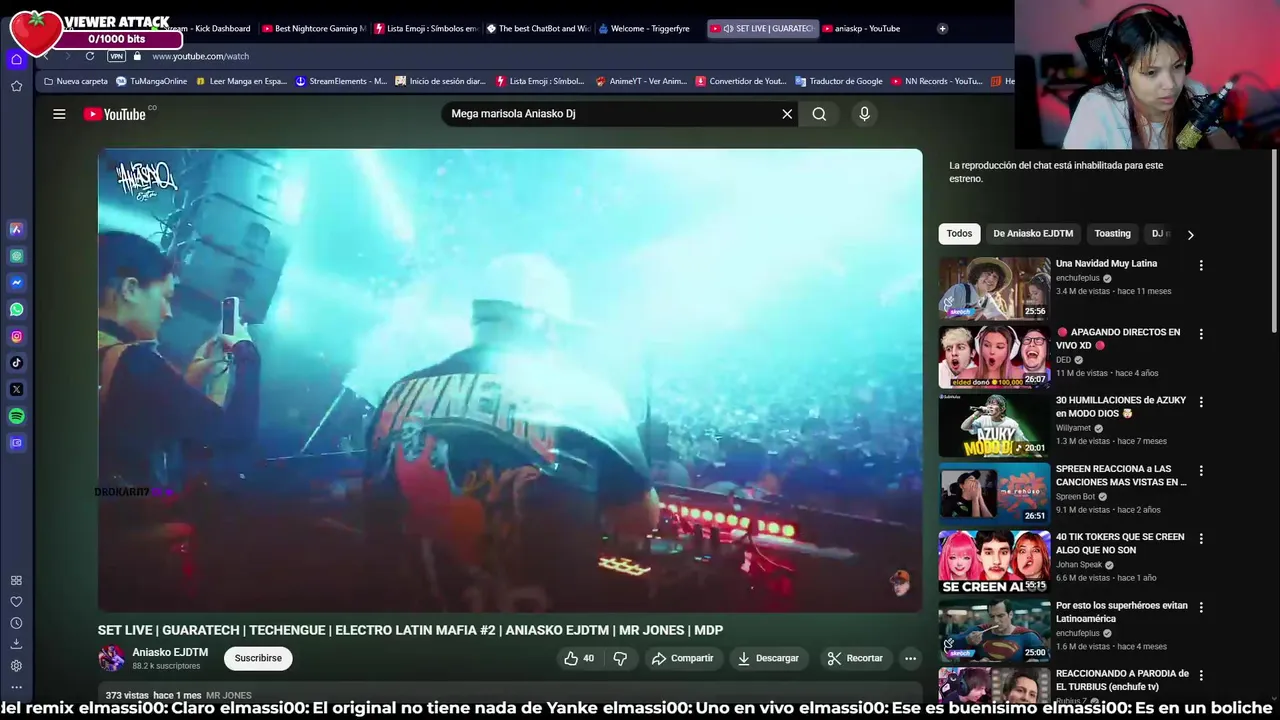This screenshot has height=720, width=1280.
Task: Open Spotify in browser sidebar
Action: tap(16, 416)
